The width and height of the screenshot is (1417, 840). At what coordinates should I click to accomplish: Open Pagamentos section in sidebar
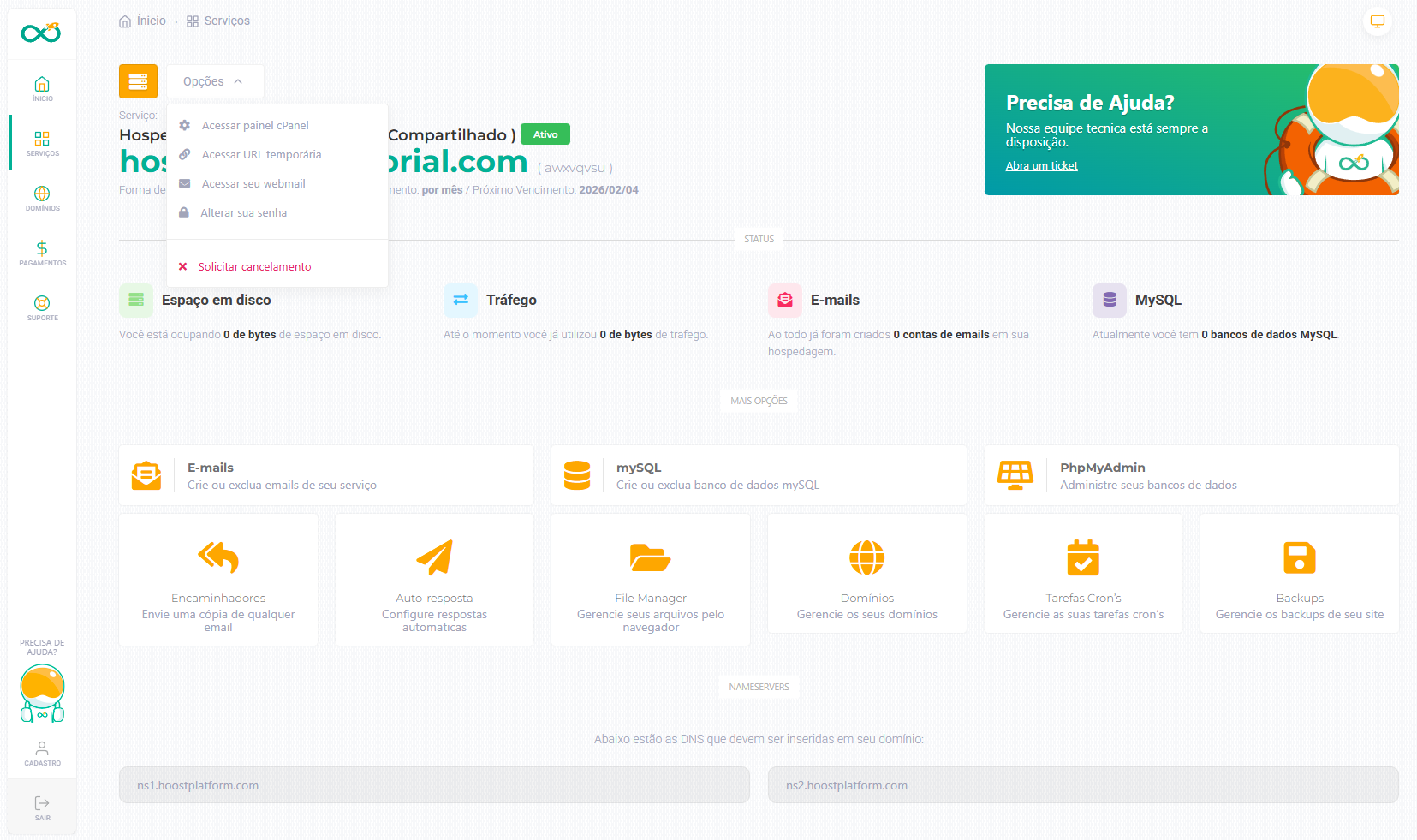coord(42,253)
